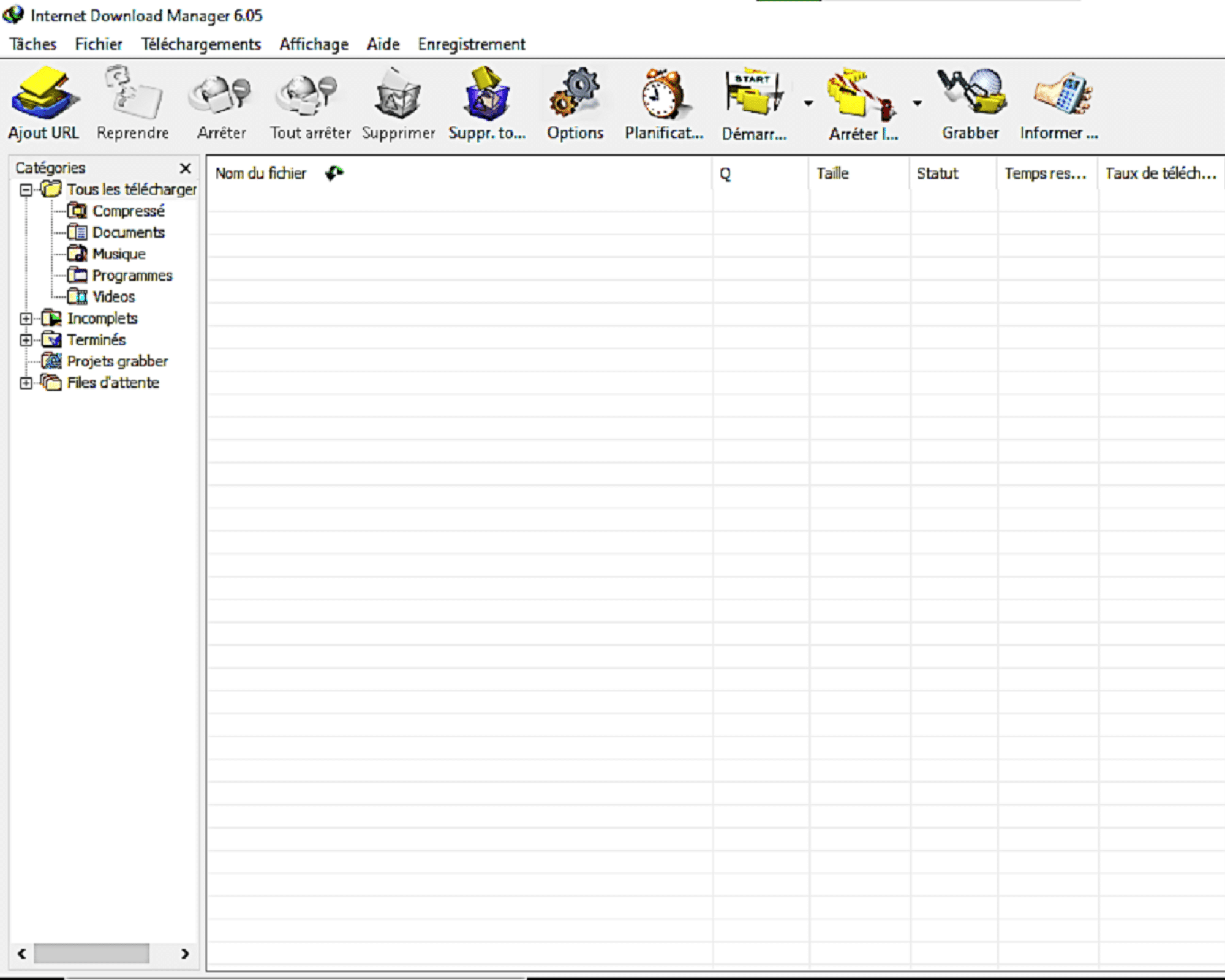Click the Reprendre toolbar icon
Viewport: 1225px width, 980px height.
click(132, 93)
